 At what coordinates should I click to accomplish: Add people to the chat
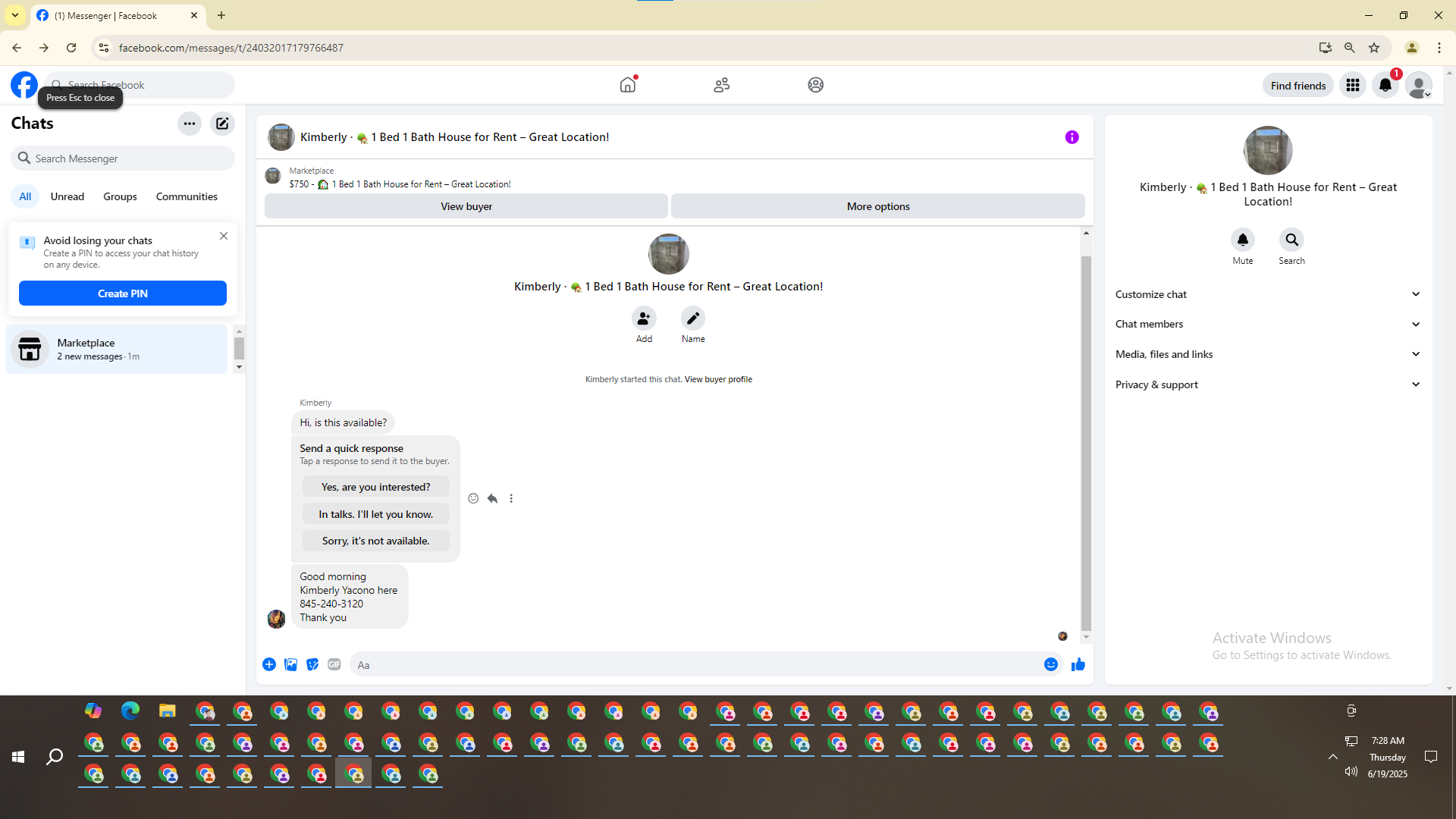pyautogui.click(x=644, y=318)
